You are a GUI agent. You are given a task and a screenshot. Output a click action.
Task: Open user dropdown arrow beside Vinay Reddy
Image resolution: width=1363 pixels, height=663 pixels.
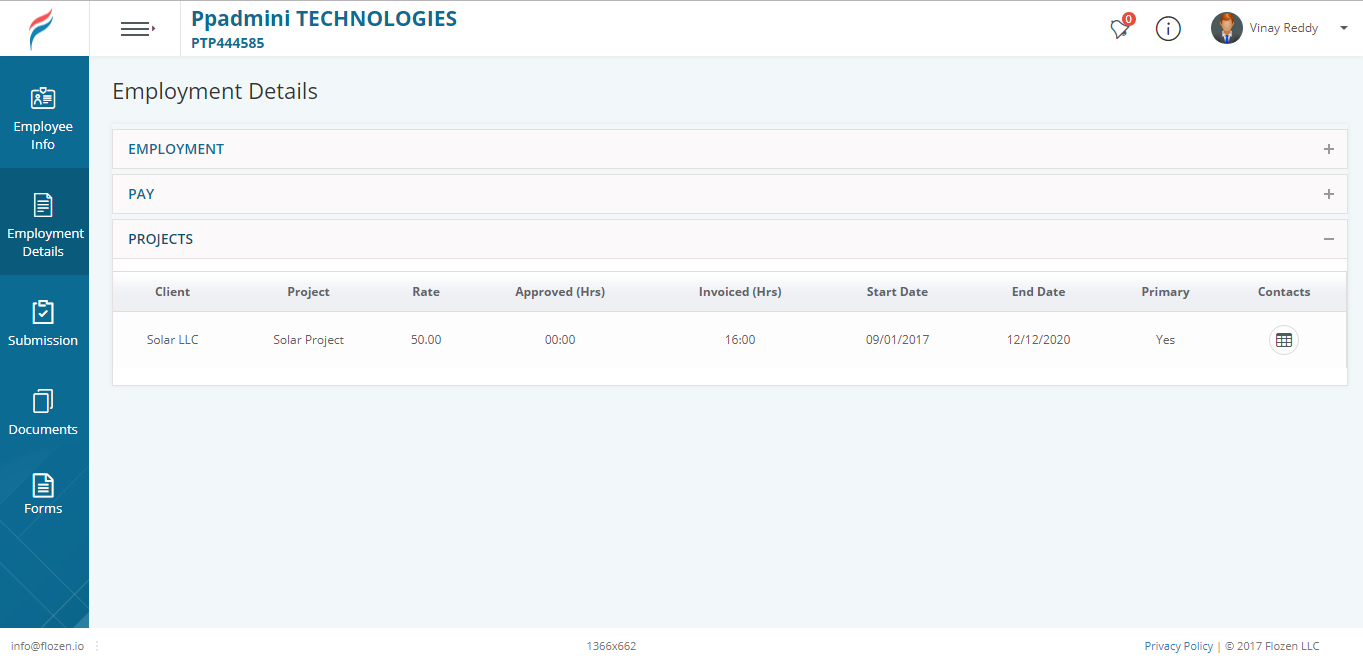tap(1342, 29)
